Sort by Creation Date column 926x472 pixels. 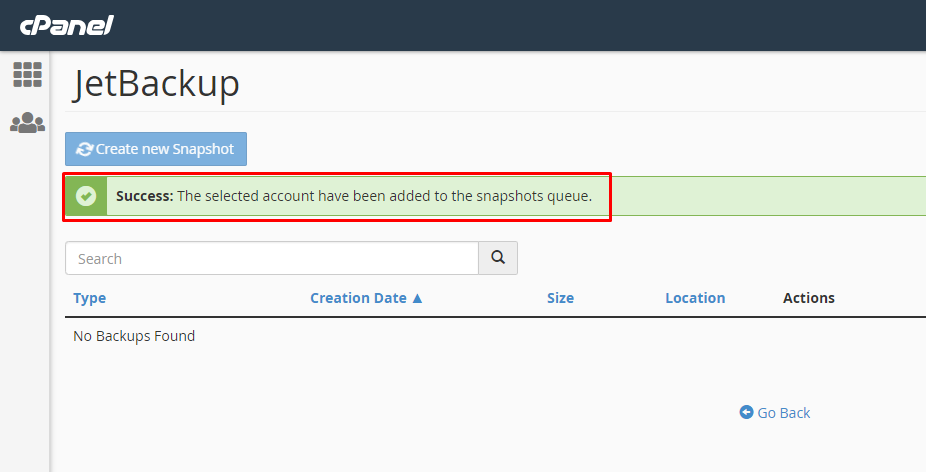(x=358, y=298)
